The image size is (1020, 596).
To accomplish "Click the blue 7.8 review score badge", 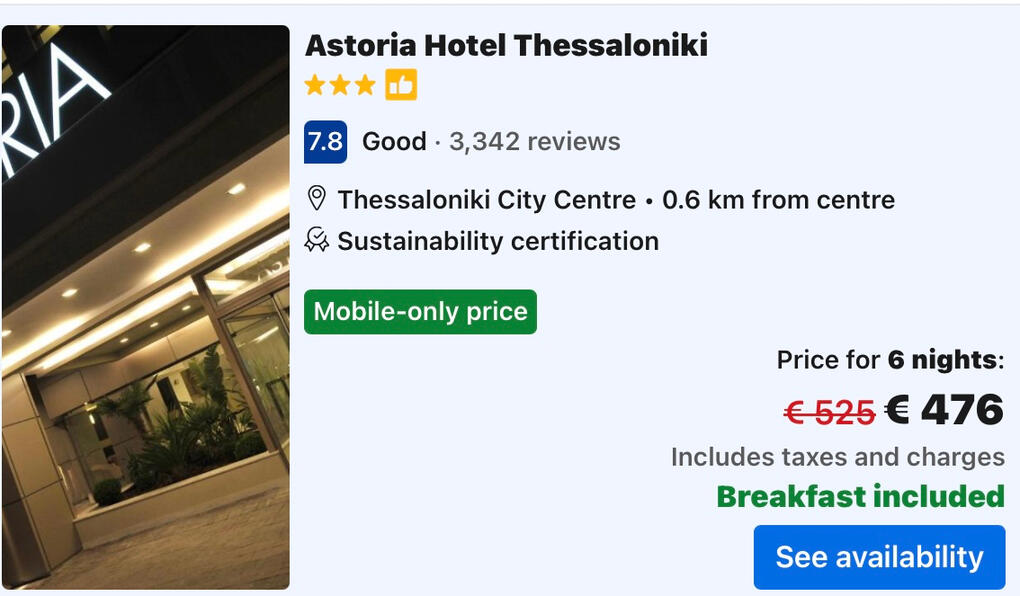I will [325, 141].
